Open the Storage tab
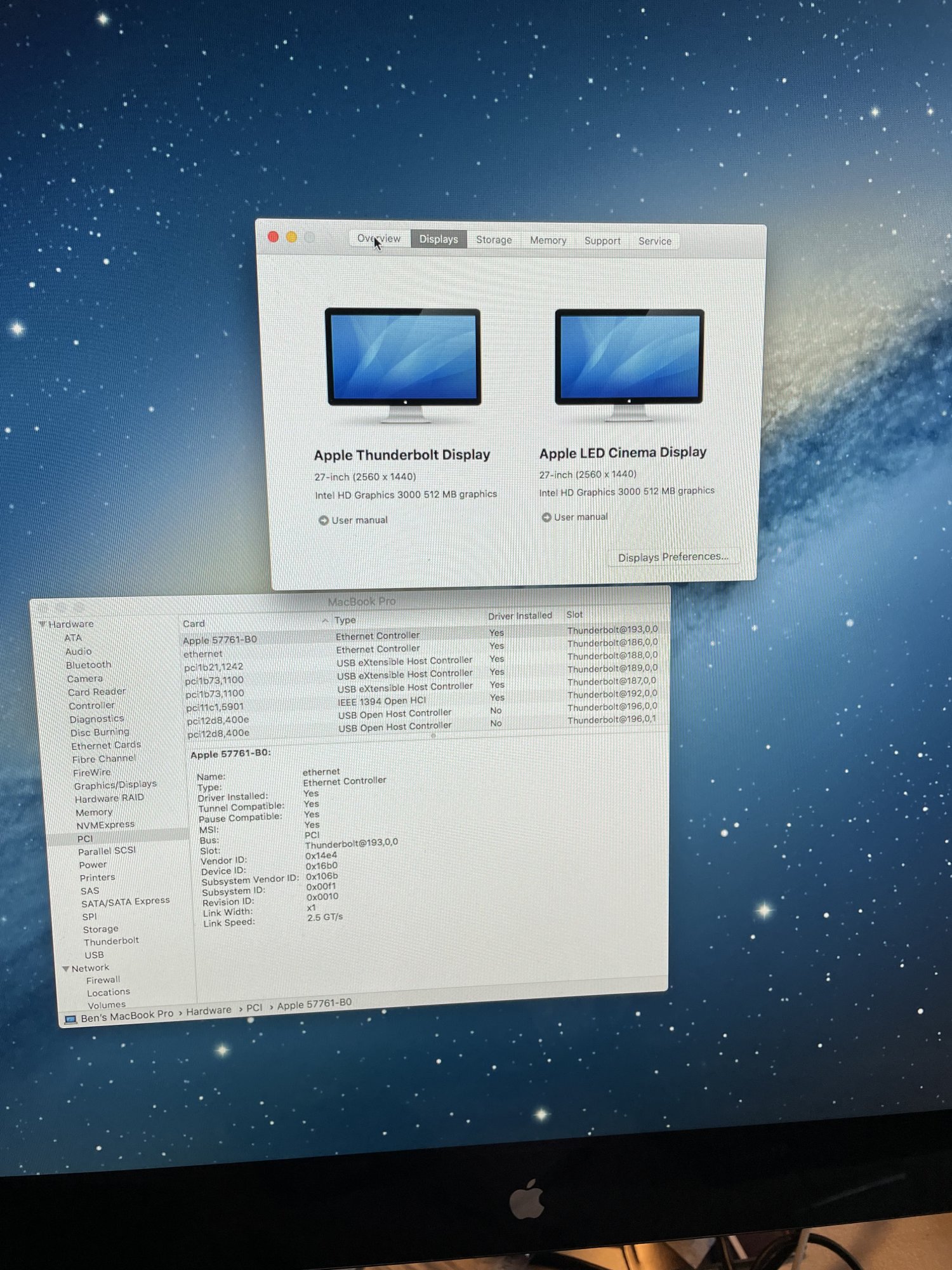952x1270 pixels. pyautogui.click(x=494, y=239)
